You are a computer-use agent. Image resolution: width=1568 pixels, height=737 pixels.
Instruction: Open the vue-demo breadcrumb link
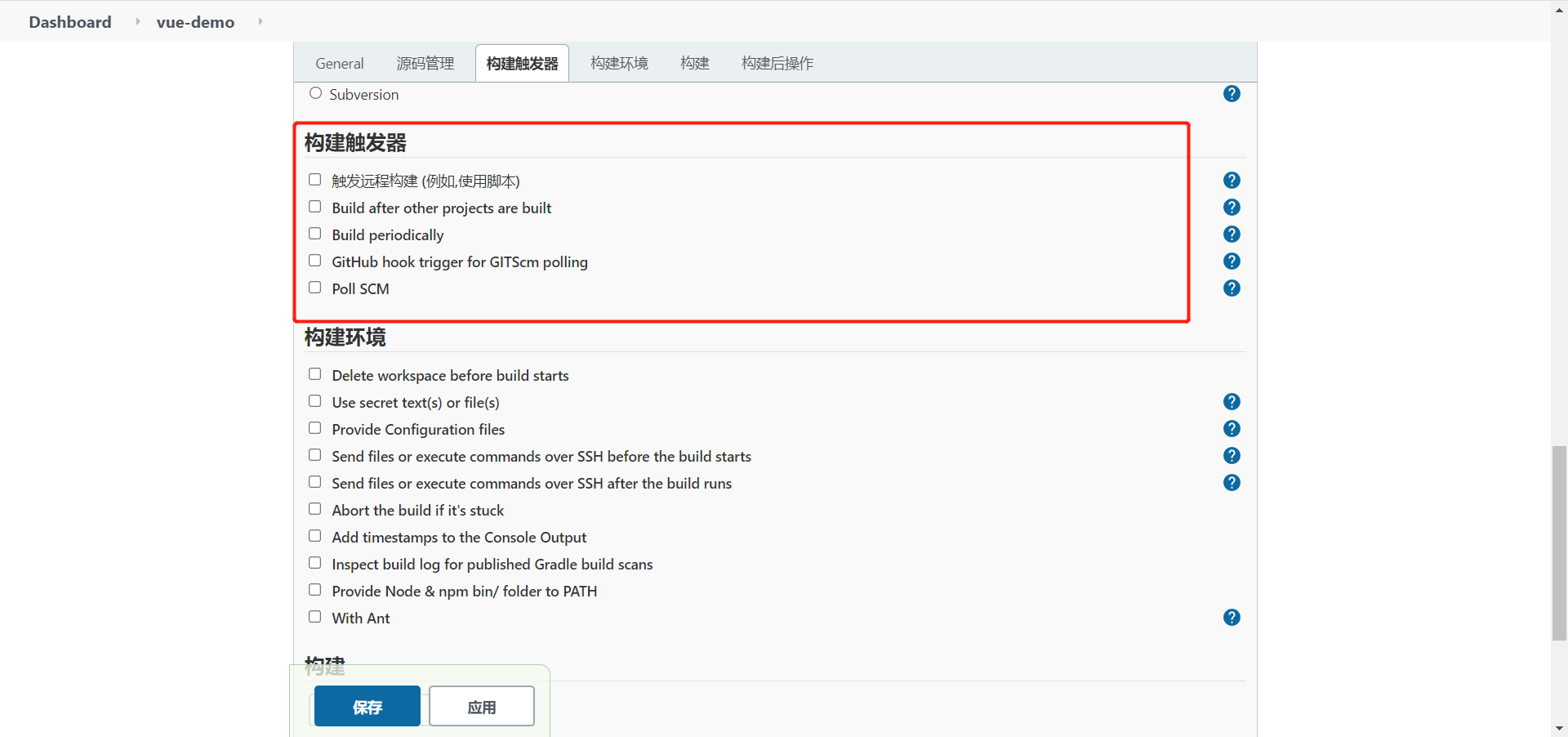[195, 22]
